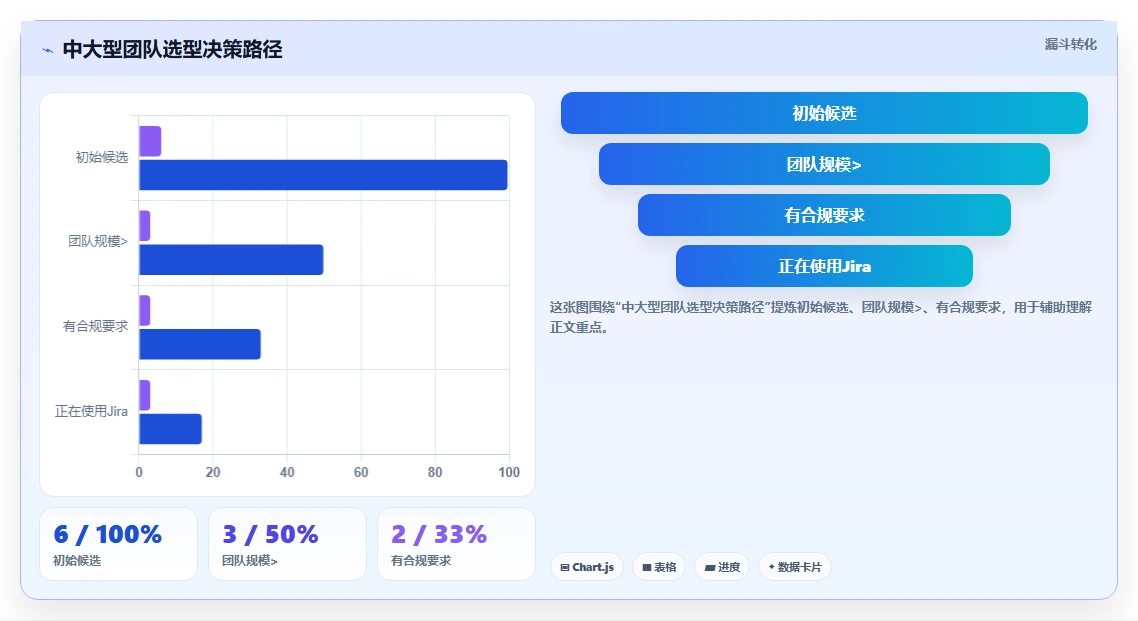The height and width of the screenshot is (621, 1138).
Task: Click the purple bar for 正在使用Jira
Action: [x=144, y=395]
